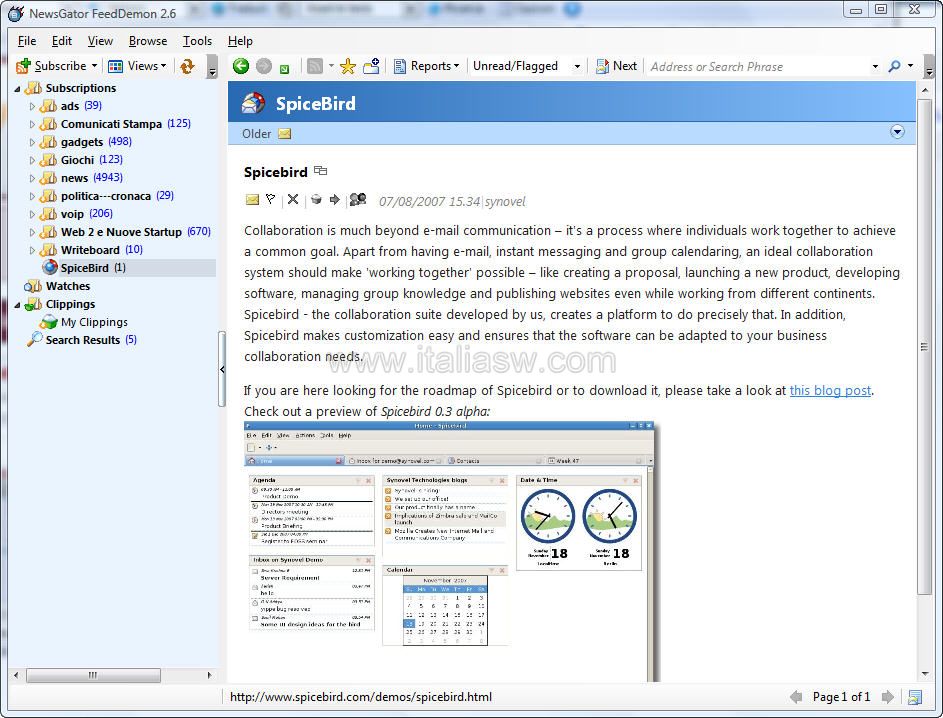Mark item read via envelope icon
The width and height of the screenshot is (943, 718).
[x=252, y=199]
